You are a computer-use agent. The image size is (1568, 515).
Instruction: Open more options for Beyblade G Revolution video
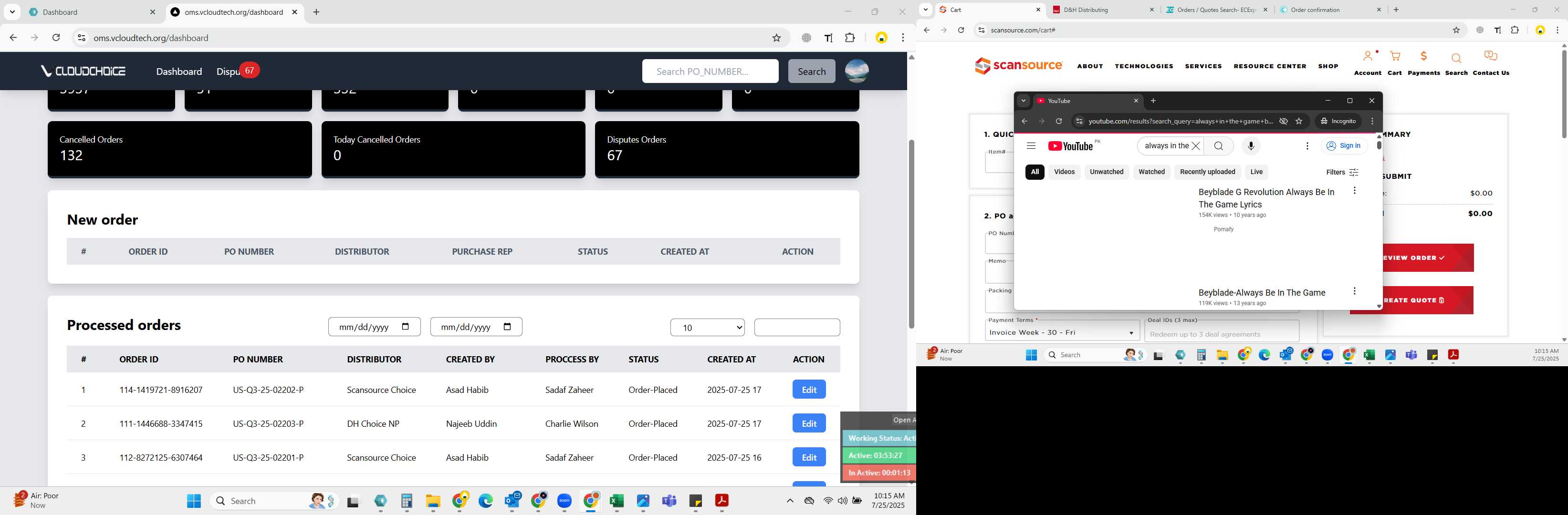(x=1354, y=191)
